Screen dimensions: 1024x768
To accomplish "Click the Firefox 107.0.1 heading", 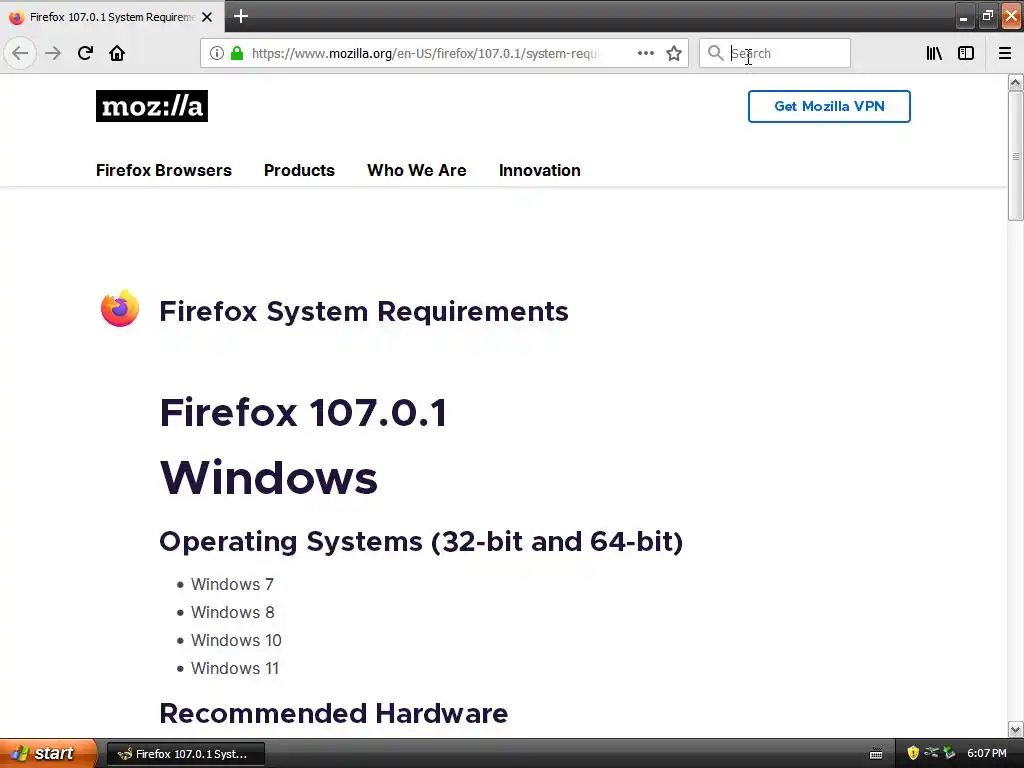I will (x=303, y=413).
